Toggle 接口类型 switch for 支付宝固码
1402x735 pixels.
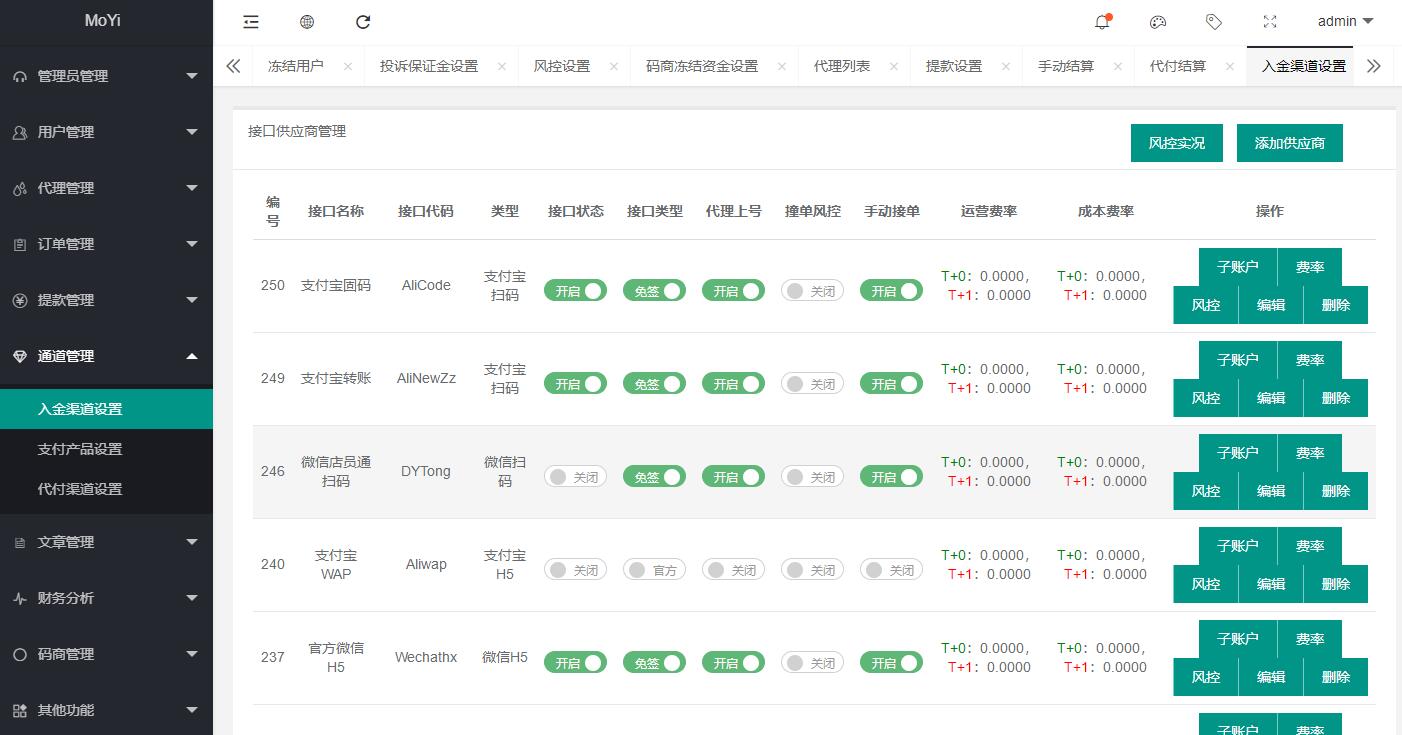point(654,291)
